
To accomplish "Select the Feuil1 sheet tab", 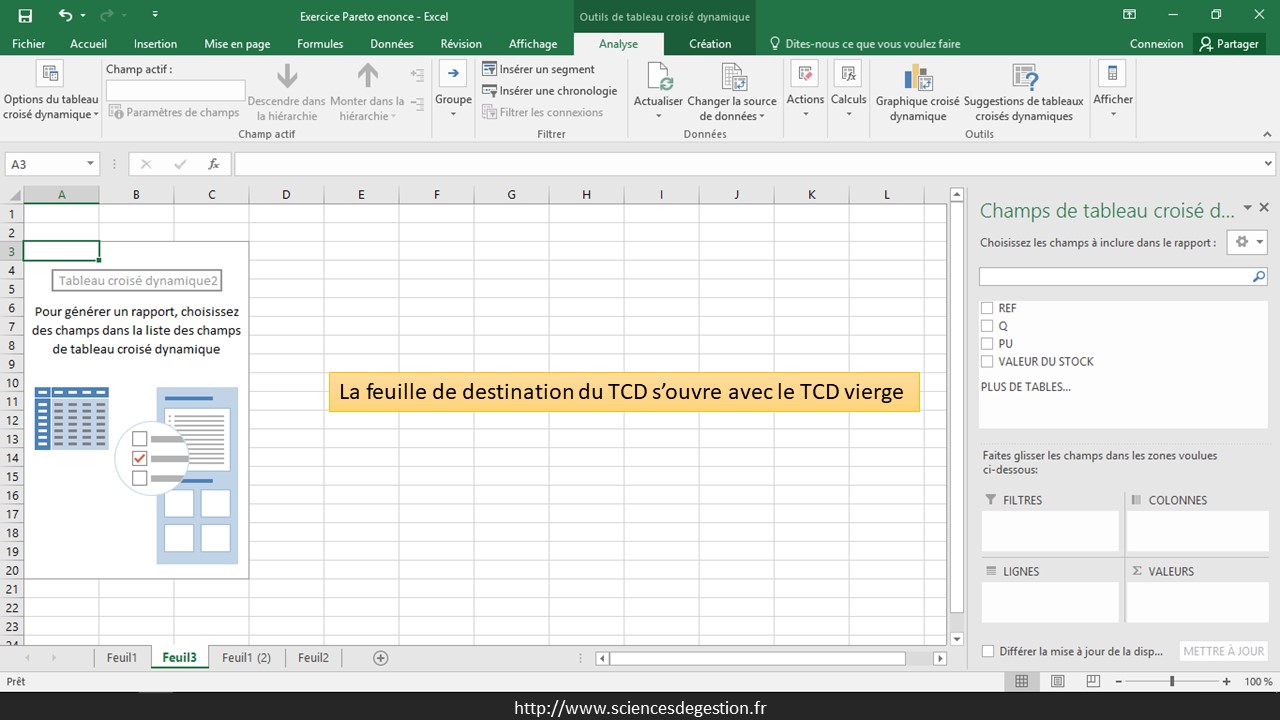I will tap(121, 658).
